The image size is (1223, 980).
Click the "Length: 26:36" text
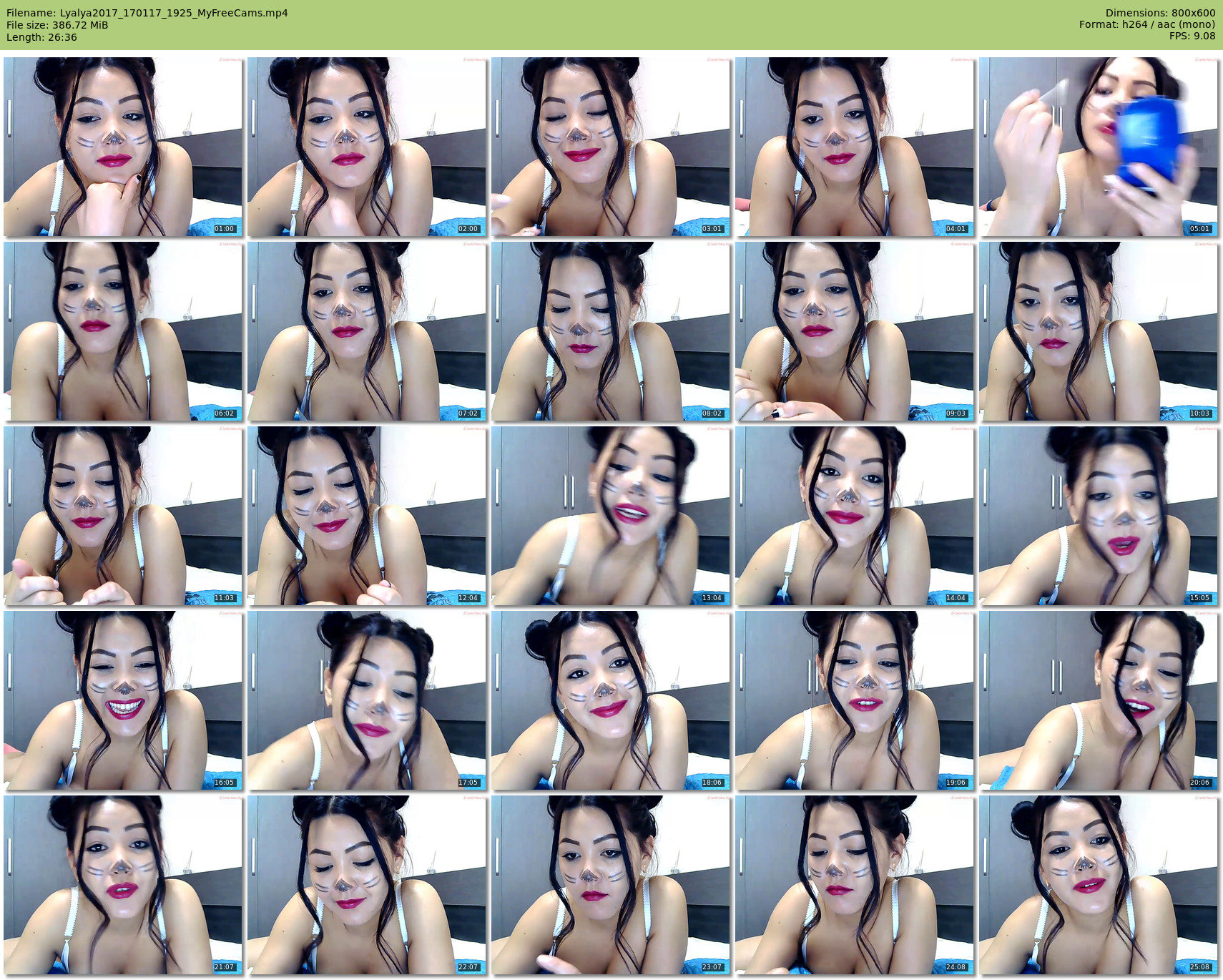pos(41,37)
